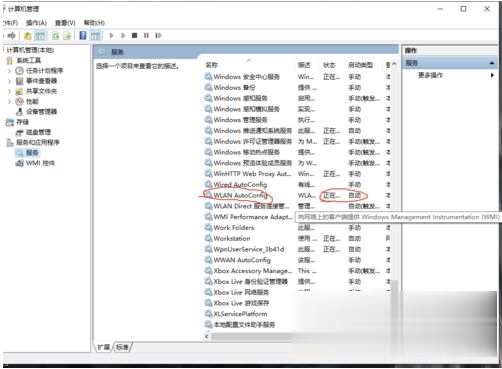The image size is (502, 369).
Task: Select Xbox Live 身份验证管理器 service
Action: (297, 281)
